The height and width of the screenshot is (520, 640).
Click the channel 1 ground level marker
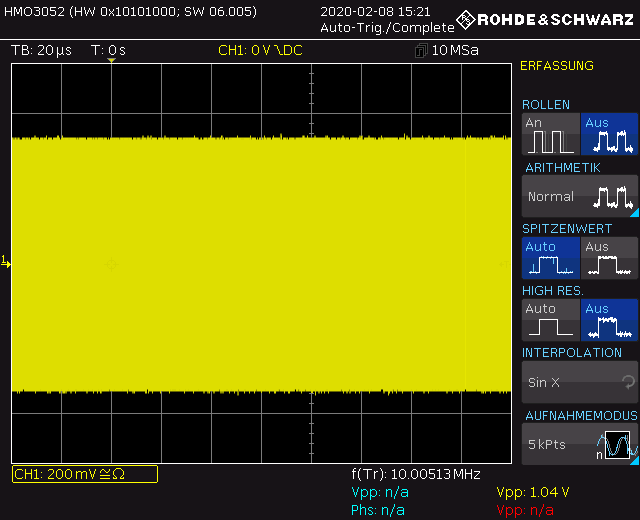tap(5, 262)
